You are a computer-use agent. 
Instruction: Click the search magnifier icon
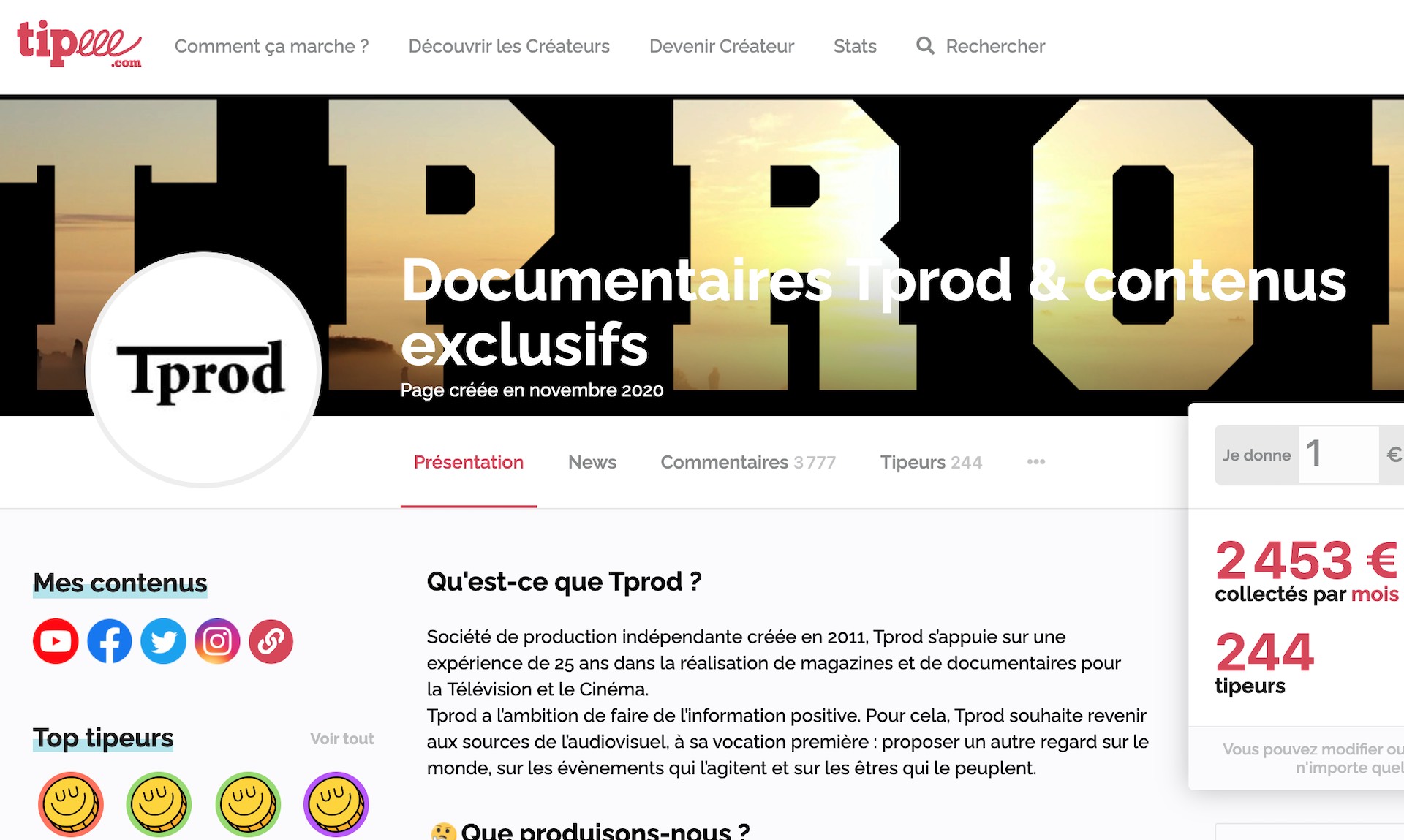(x=925, y=46)
